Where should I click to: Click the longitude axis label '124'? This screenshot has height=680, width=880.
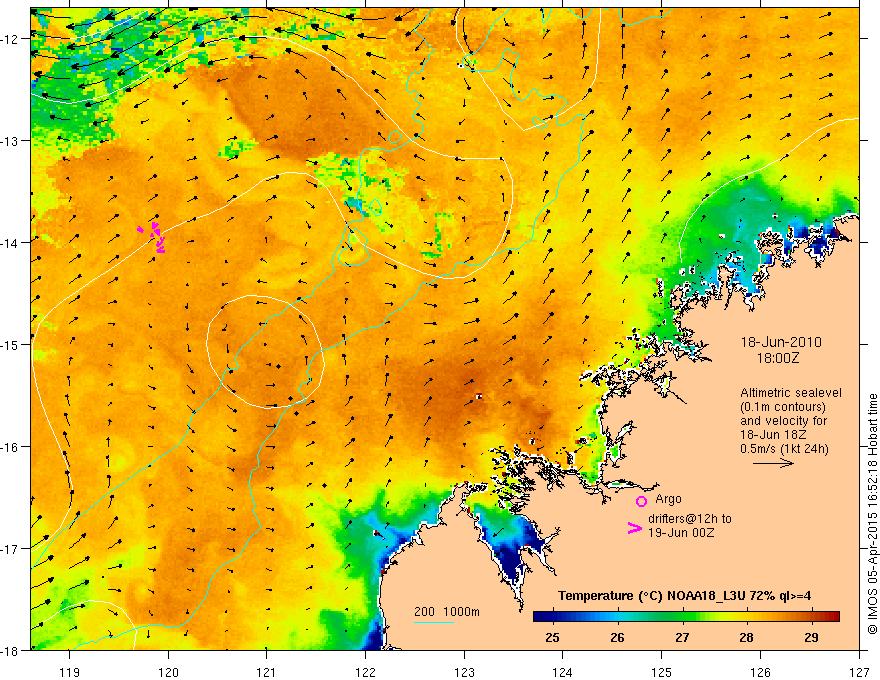click(563, 672)
